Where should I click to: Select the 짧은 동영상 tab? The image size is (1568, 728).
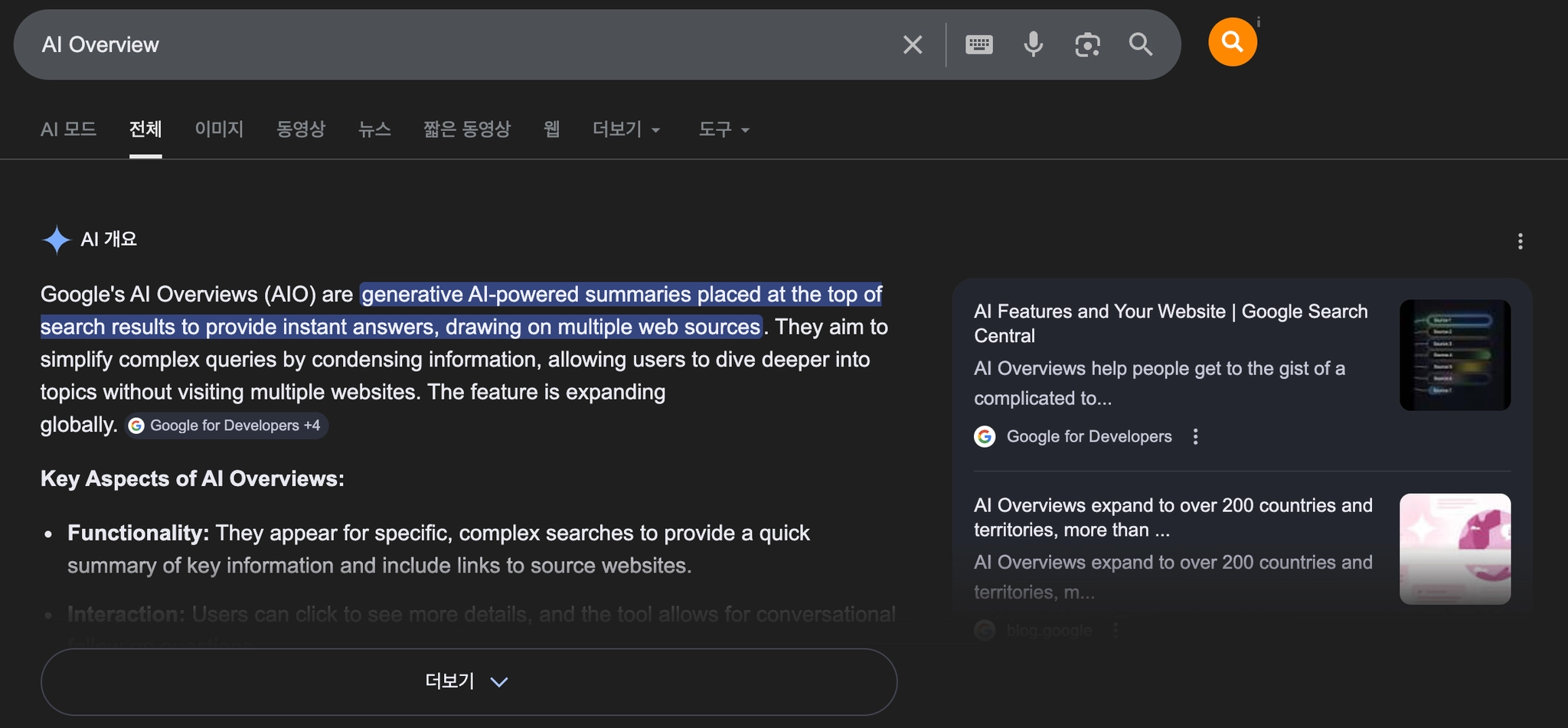point(466,129)
